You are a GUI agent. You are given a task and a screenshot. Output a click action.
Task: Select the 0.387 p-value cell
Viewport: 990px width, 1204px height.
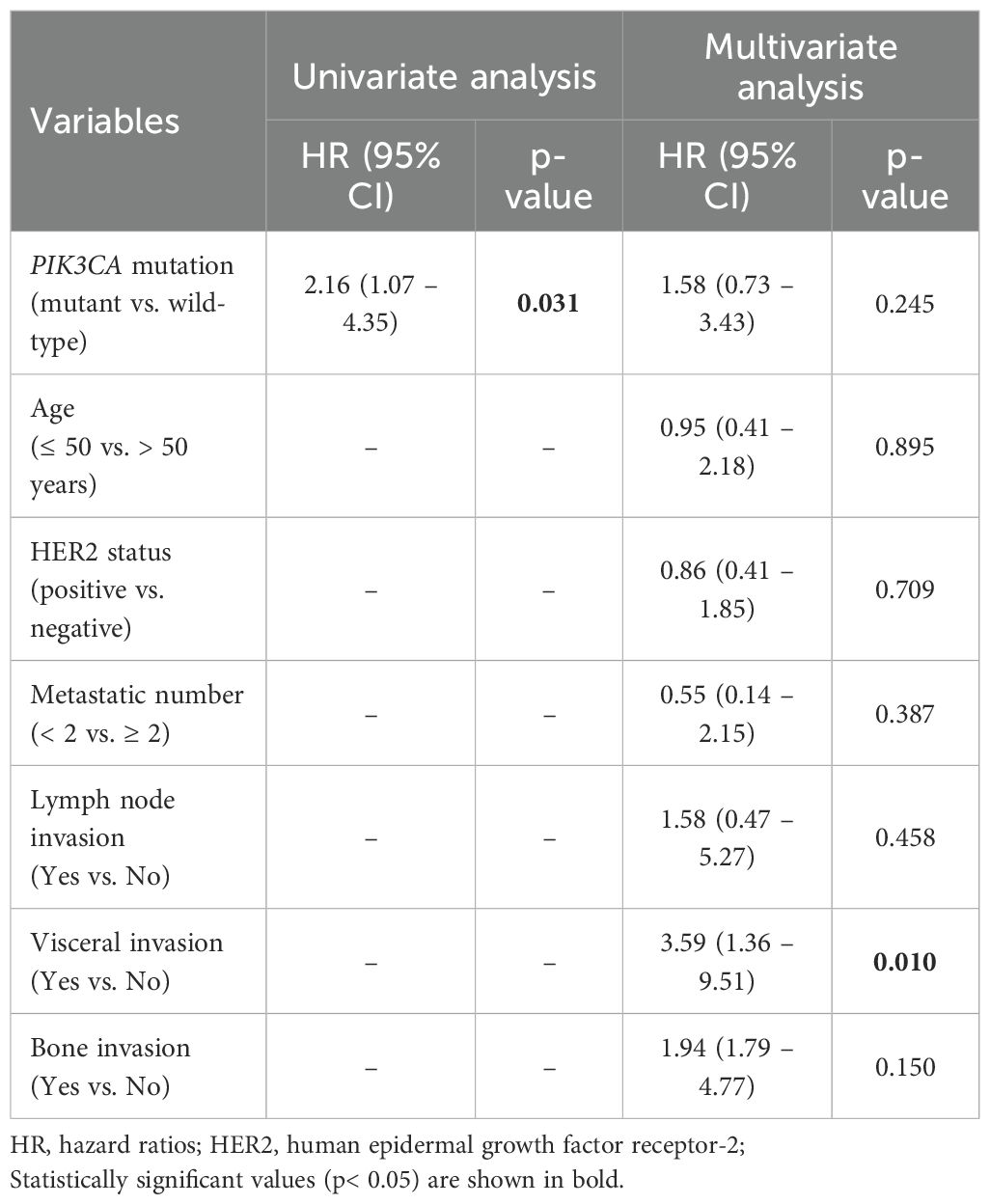click(x=904, y=714)
